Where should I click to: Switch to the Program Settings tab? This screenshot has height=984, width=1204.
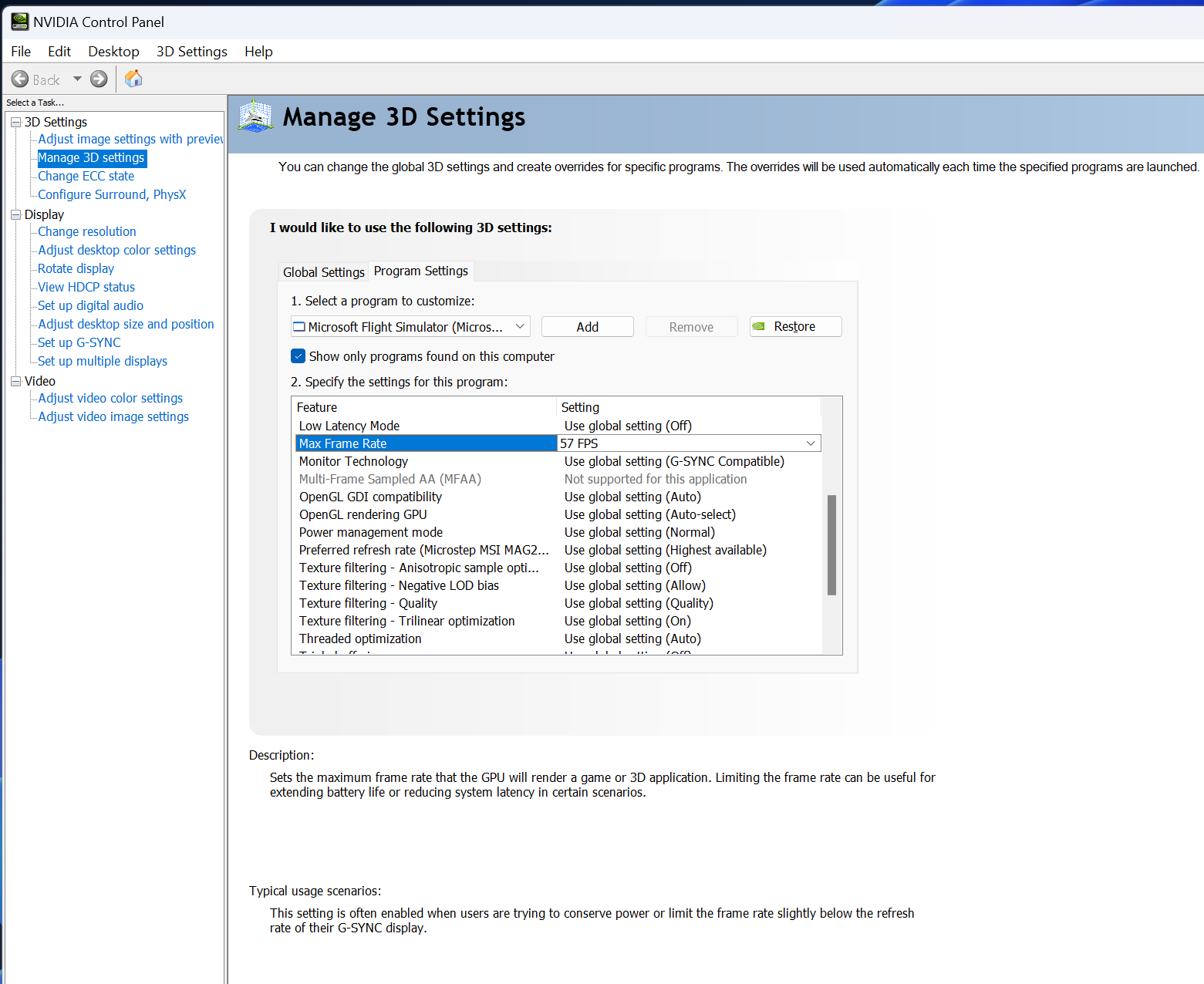tap(421, 271)
